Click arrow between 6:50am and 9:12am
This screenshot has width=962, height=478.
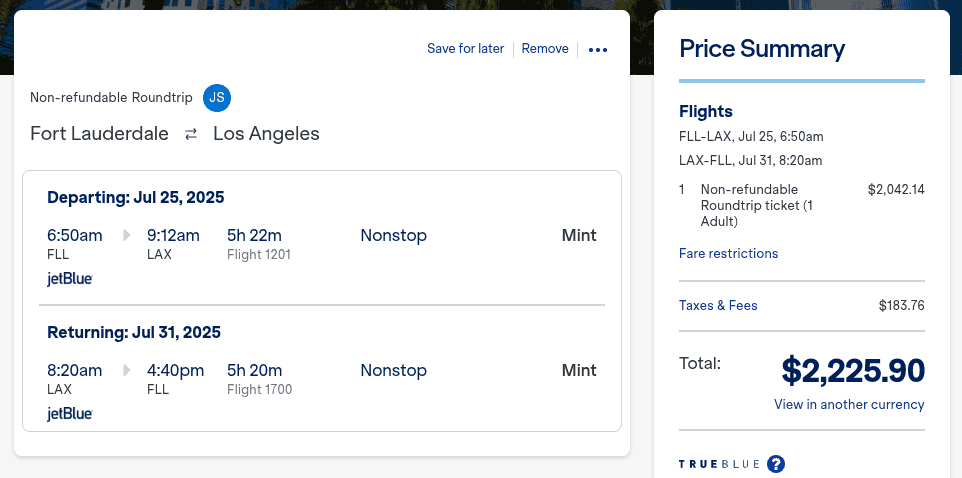126,236
